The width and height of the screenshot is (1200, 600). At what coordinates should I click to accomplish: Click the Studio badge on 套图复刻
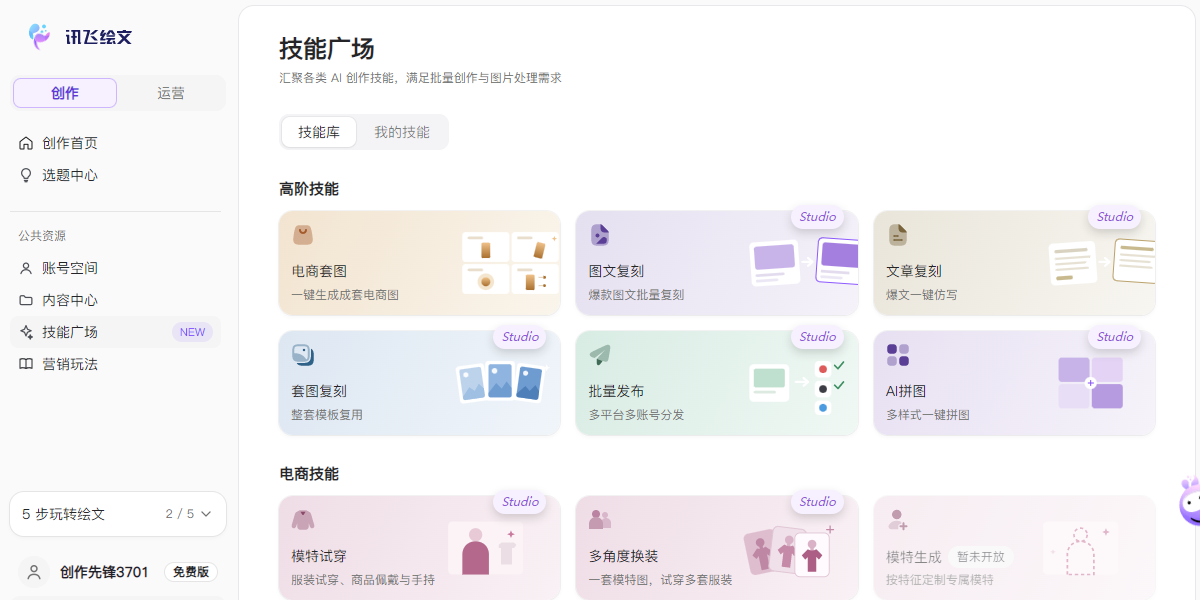pyautogui.click(x=520, y=337)
